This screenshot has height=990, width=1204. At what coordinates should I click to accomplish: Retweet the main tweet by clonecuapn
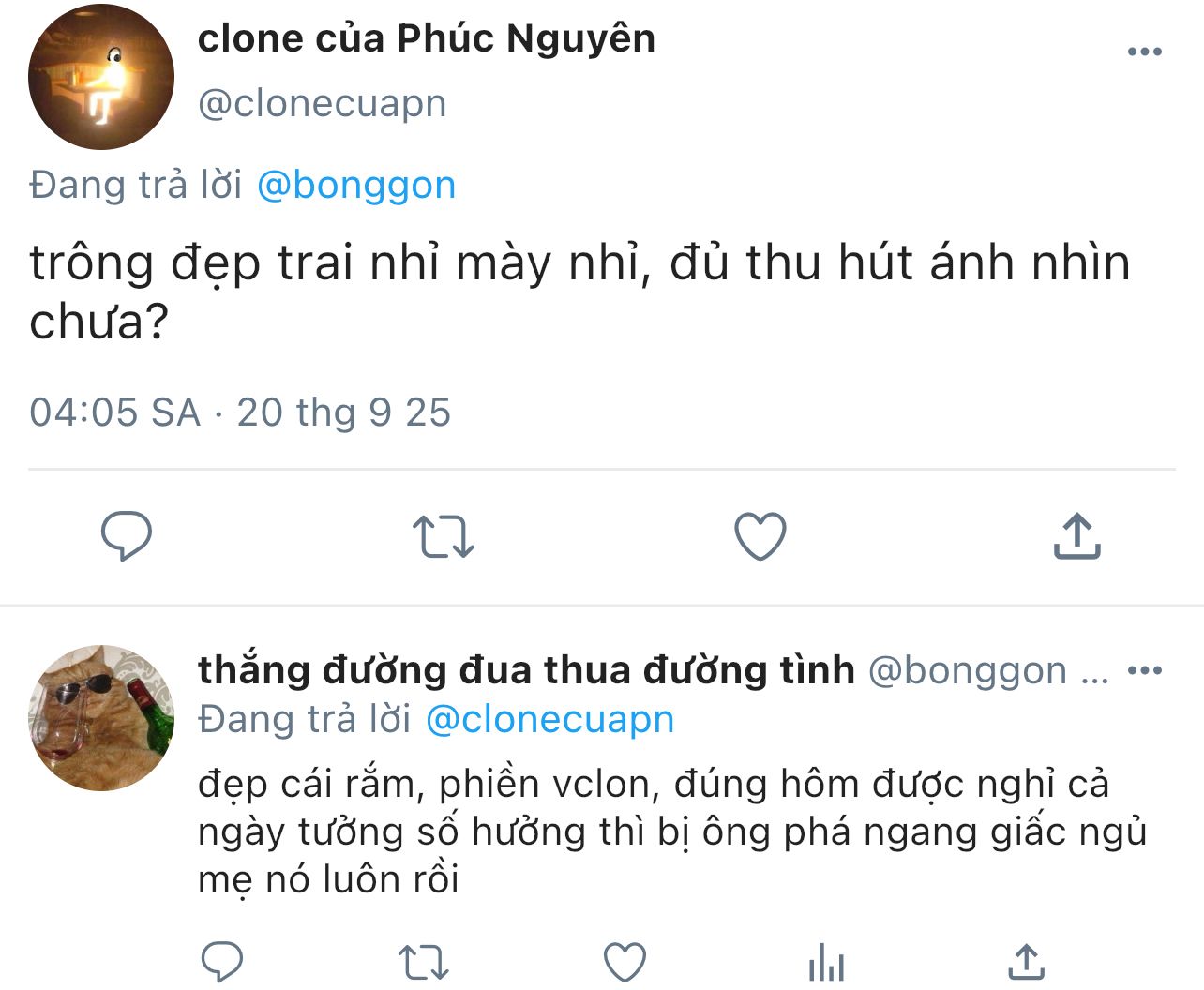(x=443, y=536)
